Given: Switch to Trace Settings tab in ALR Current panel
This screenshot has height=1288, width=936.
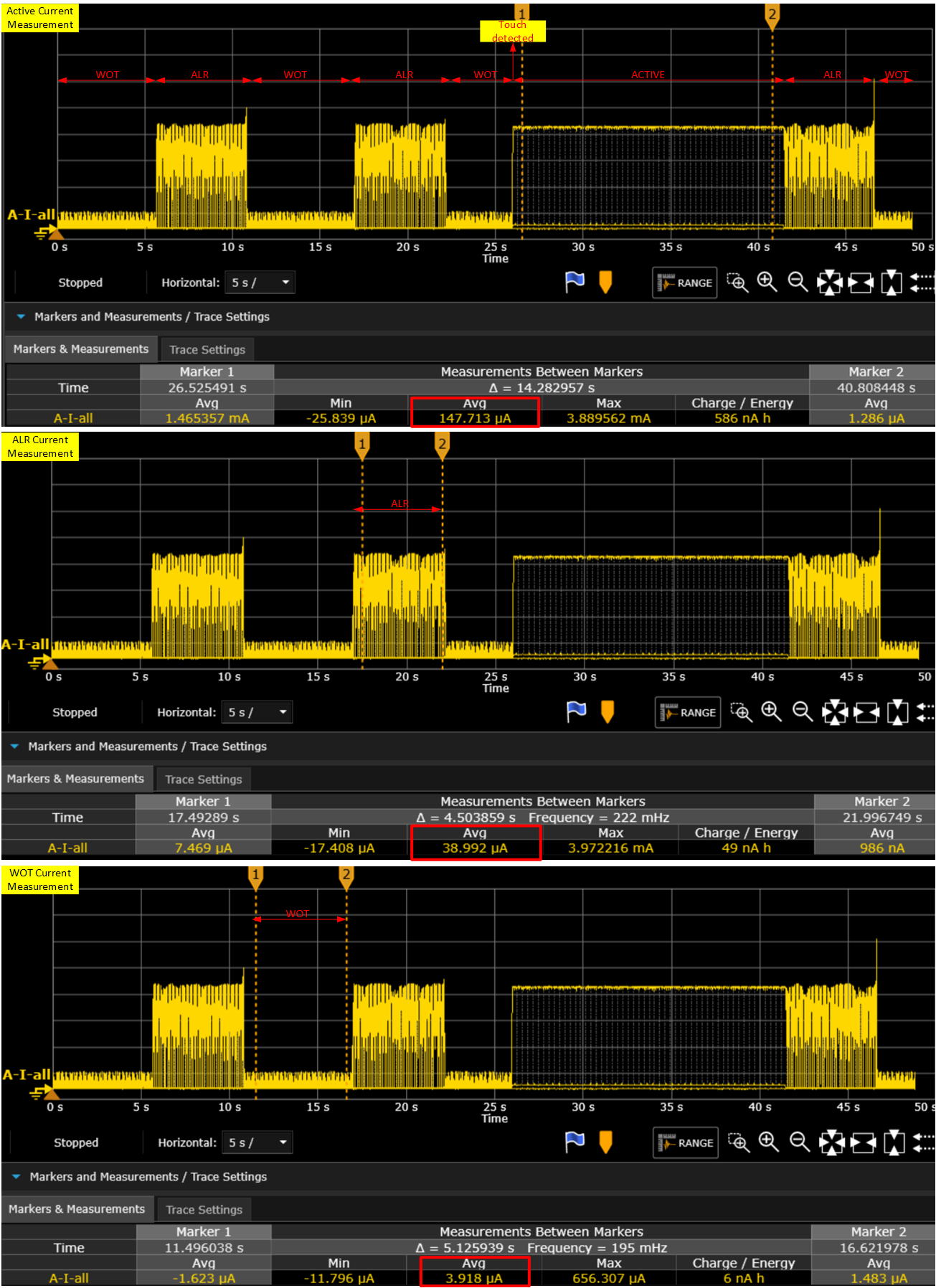Looking at the screenshot, I should (x=204, y=780).
